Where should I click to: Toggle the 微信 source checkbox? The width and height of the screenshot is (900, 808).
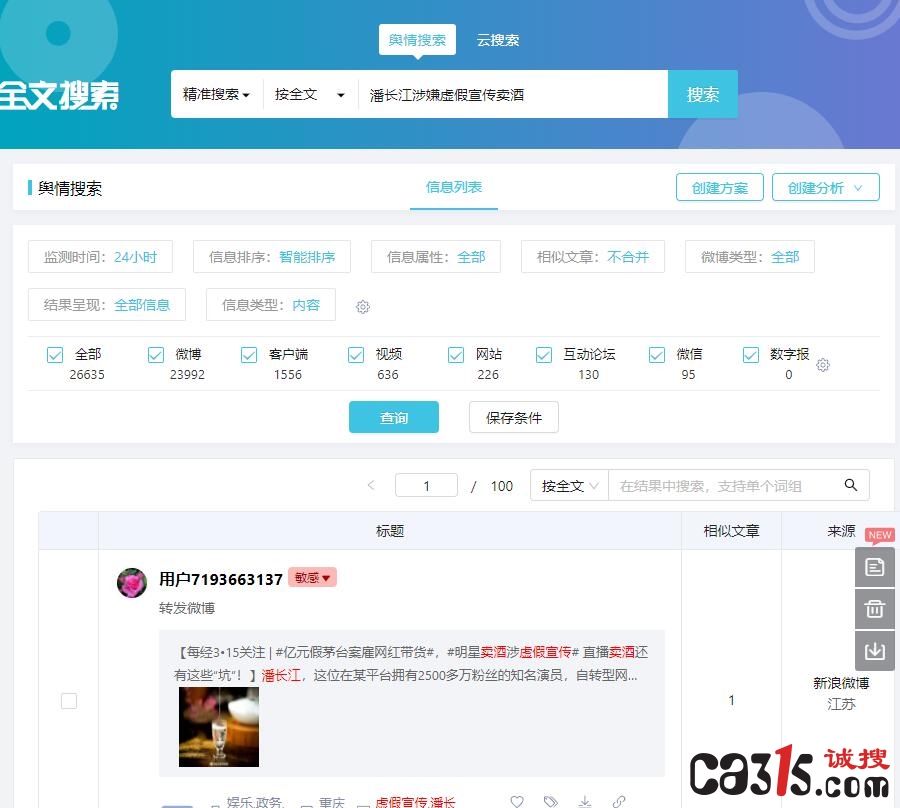(657, 355)
